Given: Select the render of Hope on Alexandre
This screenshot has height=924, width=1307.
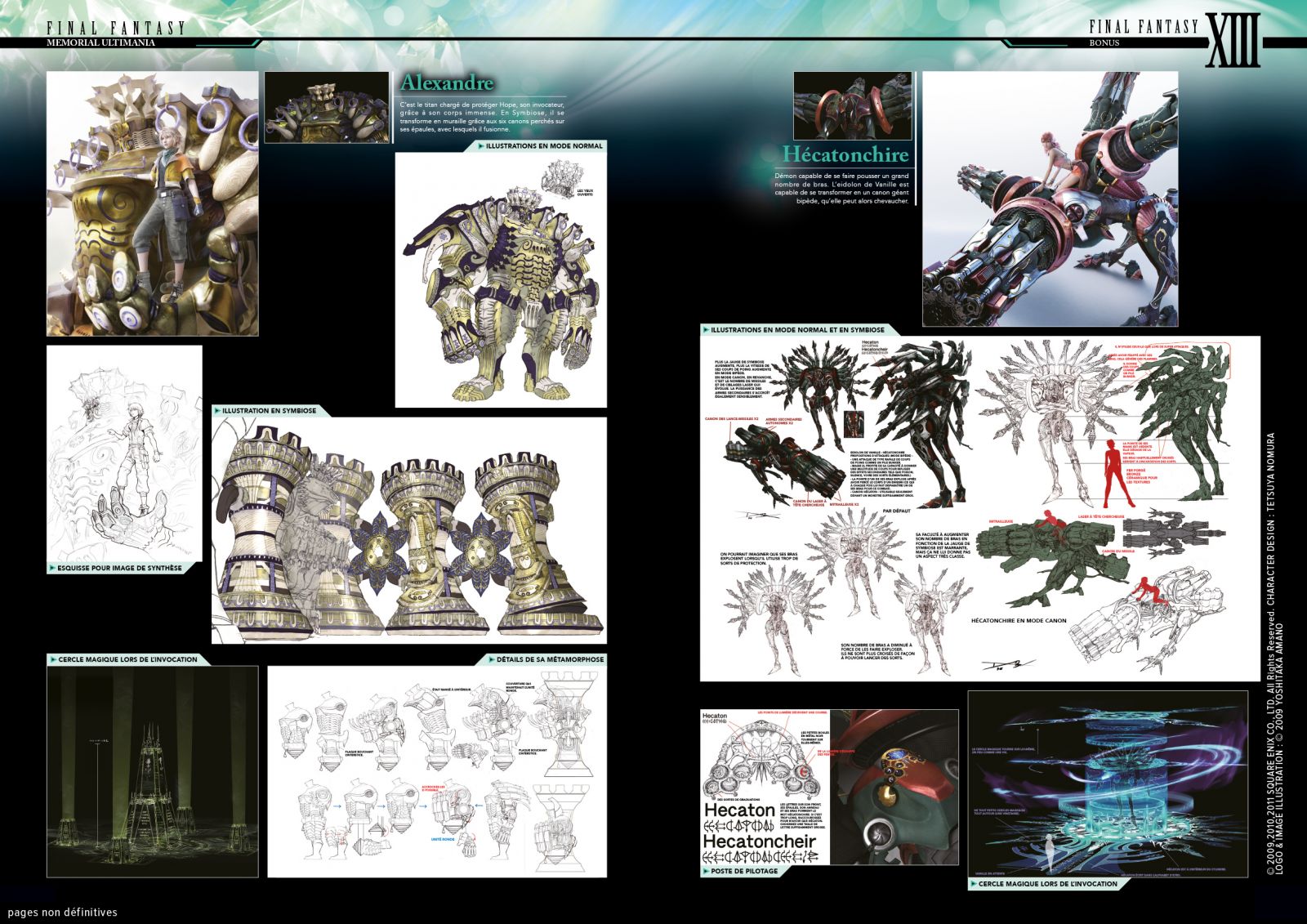Looking at the screenshot, I should pos(153,203).
